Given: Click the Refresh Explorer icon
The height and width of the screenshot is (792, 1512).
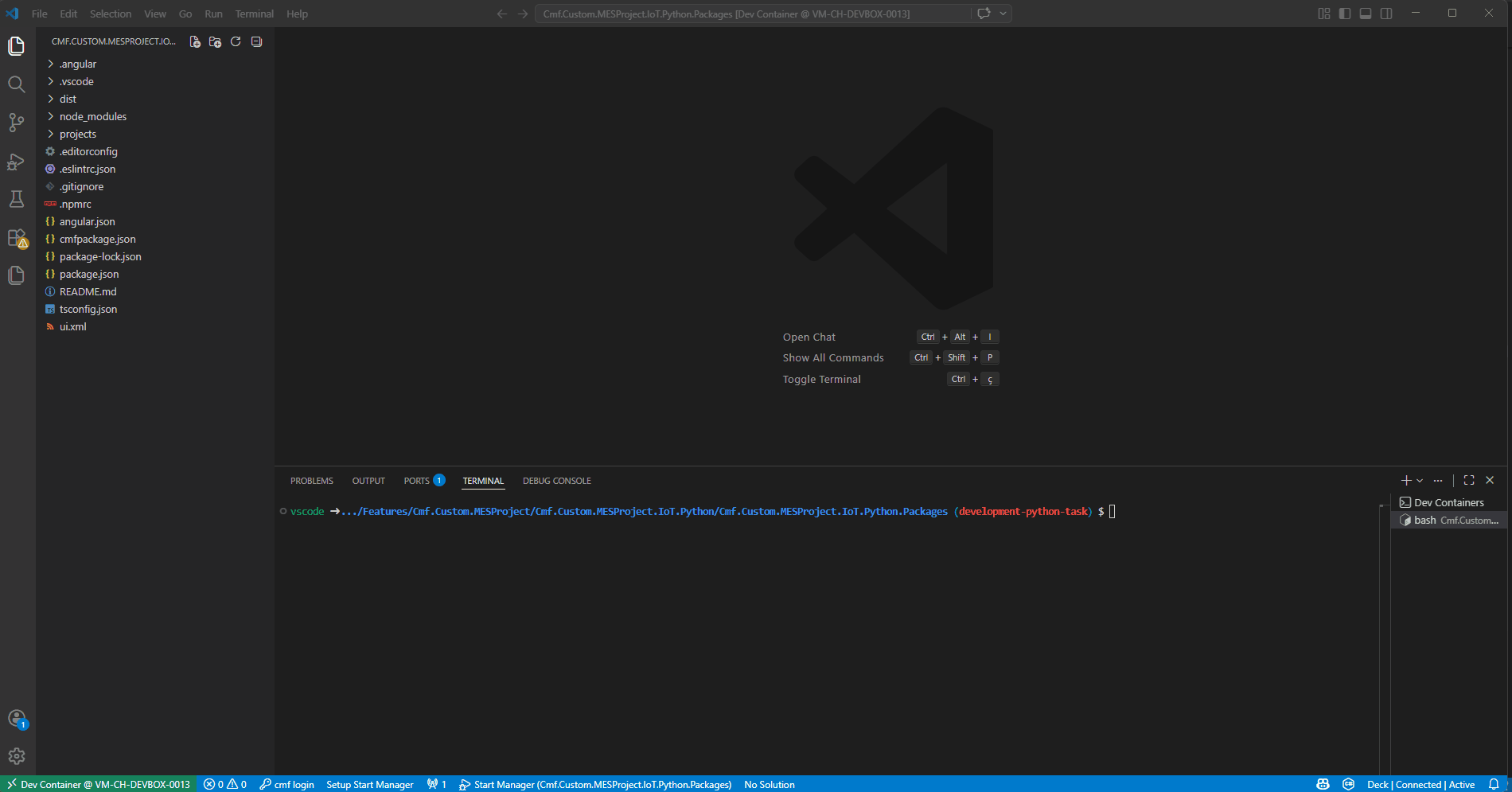Looking at the screenshot, I should point(236,41).
